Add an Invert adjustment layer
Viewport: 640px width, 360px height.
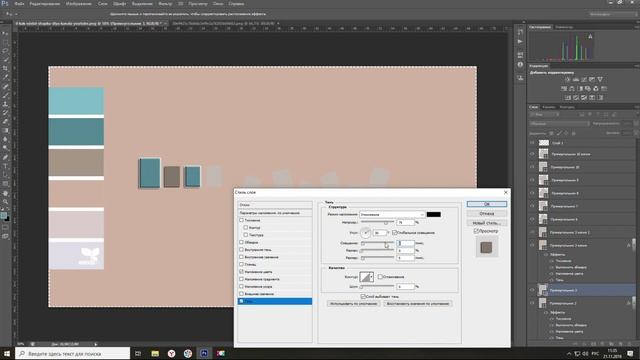(x=568, y=98)
